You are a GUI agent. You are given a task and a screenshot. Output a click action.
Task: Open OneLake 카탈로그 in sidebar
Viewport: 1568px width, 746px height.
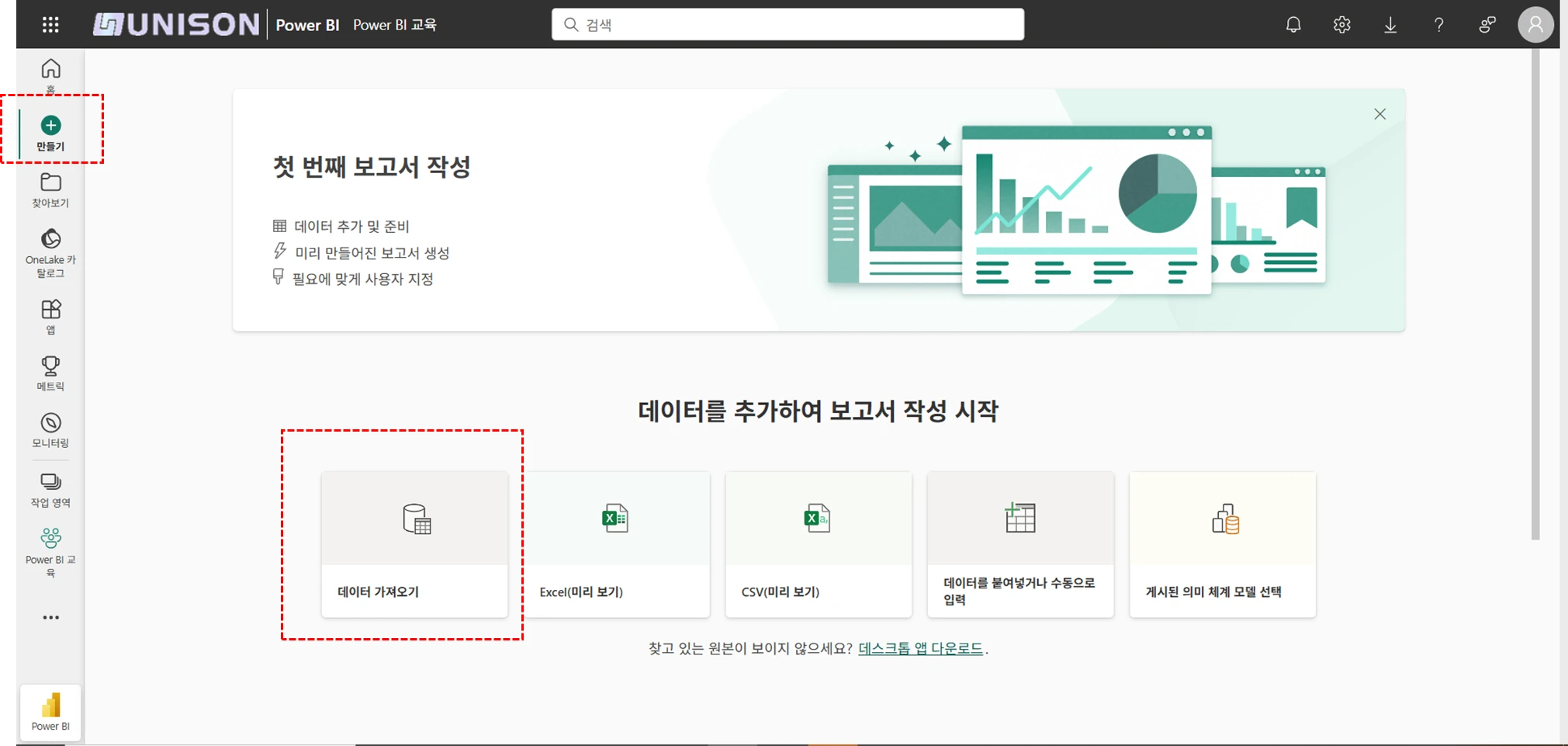click(50, 252)
